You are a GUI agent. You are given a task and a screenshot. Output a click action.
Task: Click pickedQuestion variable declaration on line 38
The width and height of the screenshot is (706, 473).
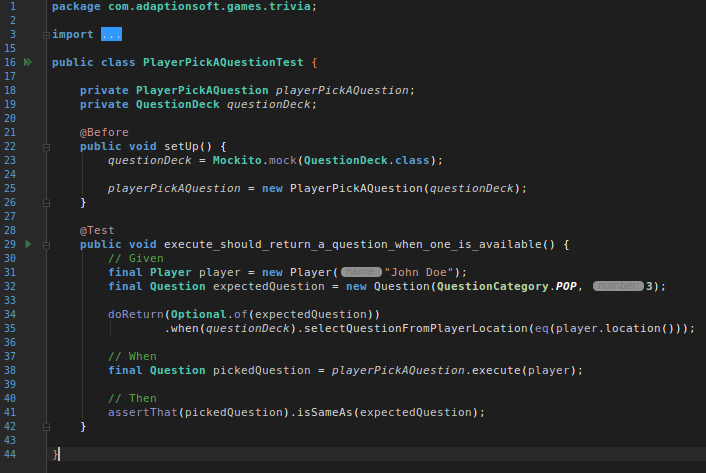261,370
